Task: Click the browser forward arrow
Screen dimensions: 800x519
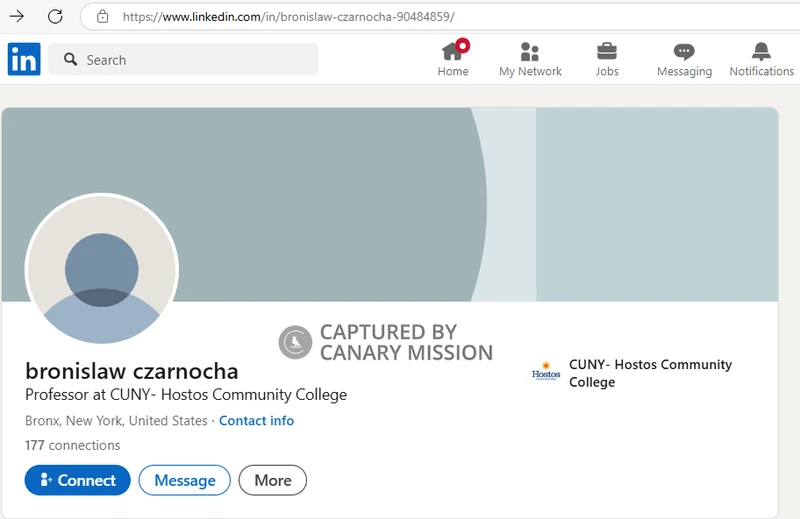Action: point(17,16)
